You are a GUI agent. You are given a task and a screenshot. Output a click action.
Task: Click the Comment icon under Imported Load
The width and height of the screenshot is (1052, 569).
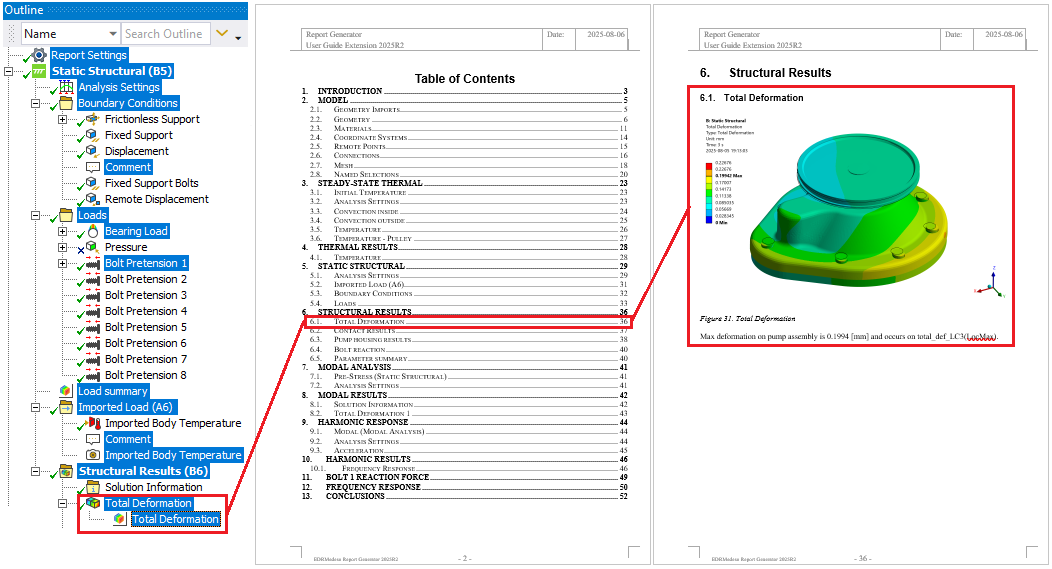tap(93, 439)
